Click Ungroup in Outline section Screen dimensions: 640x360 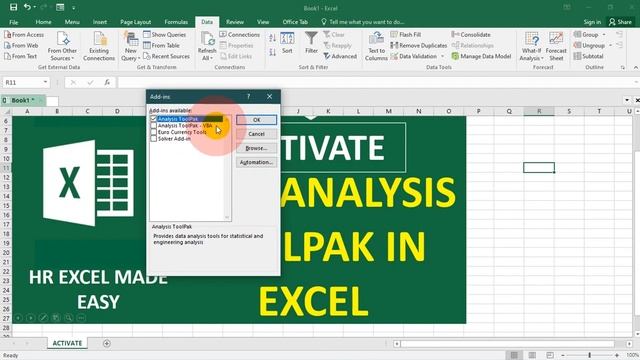[x=589, y=45]
